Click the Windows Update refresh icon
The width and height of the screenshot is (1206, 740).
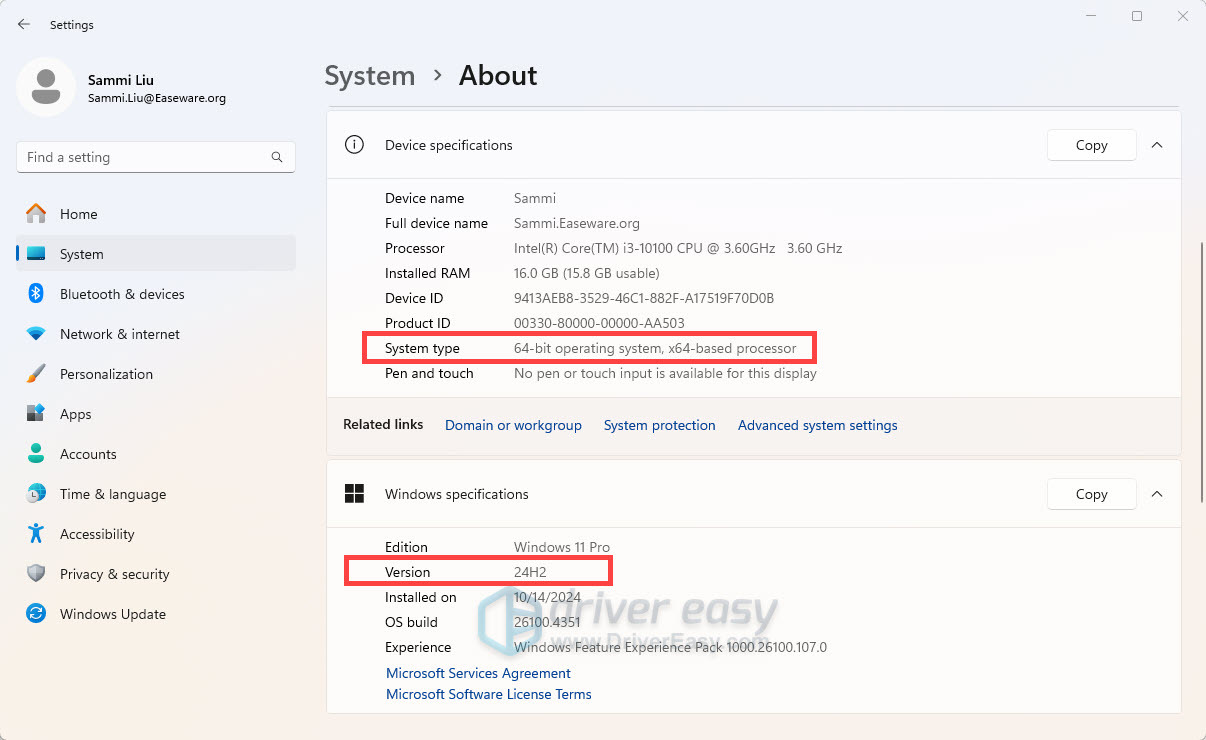point(36,614)
